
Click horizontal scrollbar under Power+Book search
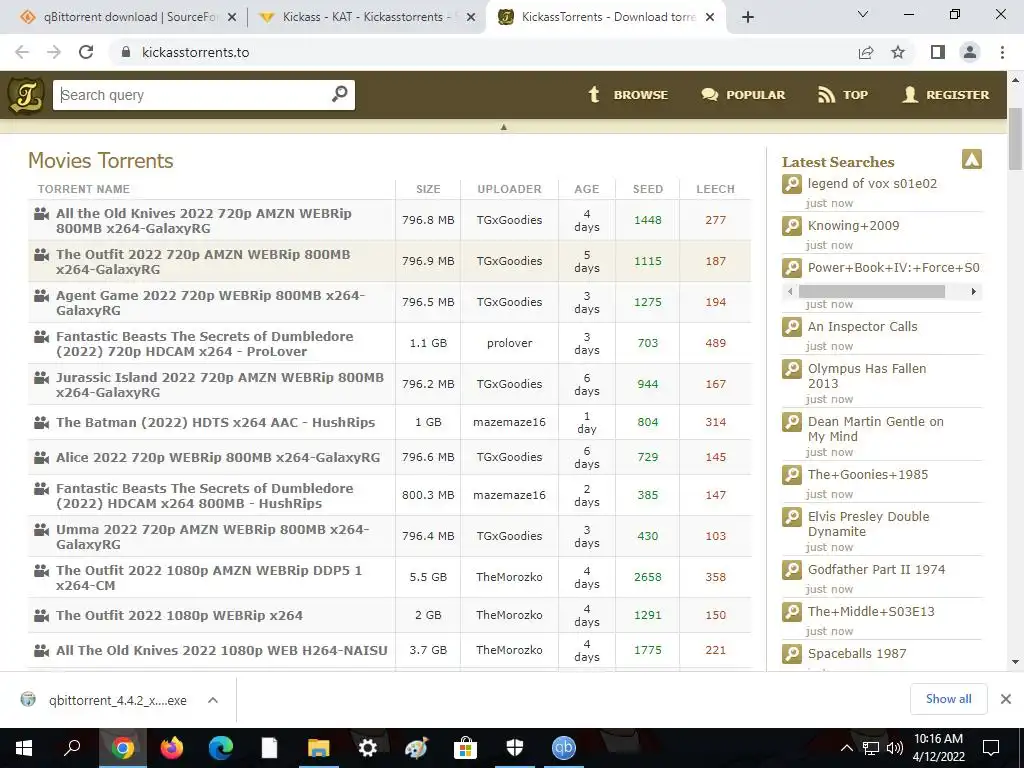click(871, 291)
